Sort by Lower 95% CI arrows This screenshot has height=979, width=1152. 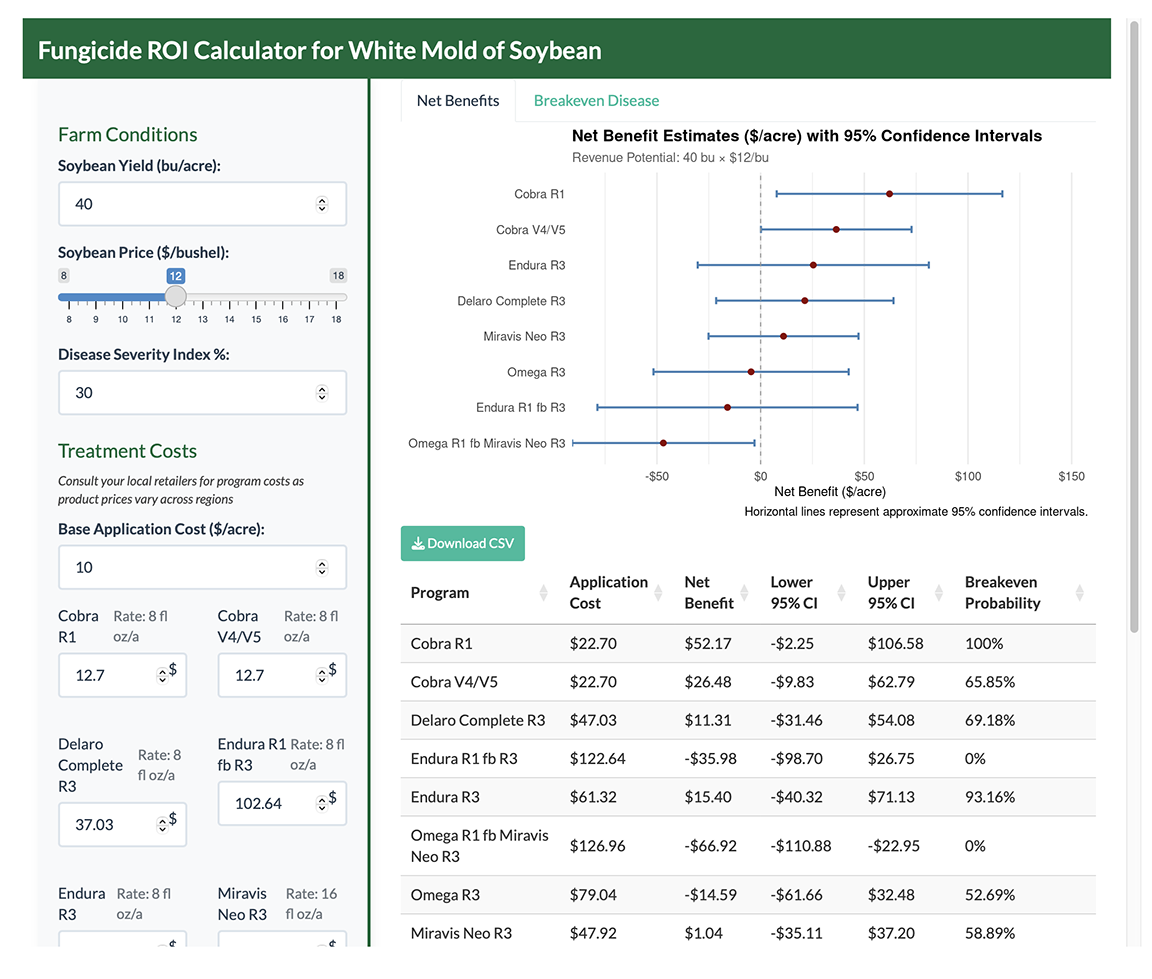tap(841, 593)
